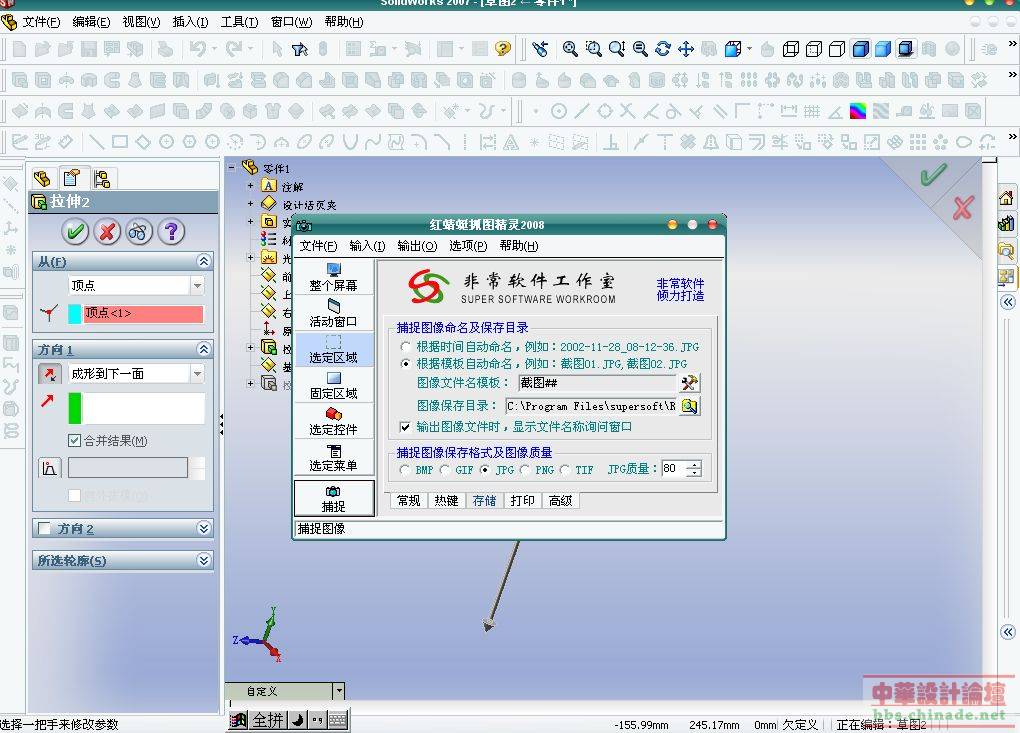Screen dimensions: 1020x733
Task: Collapse the 从(F) section
Action: point(204,261)
